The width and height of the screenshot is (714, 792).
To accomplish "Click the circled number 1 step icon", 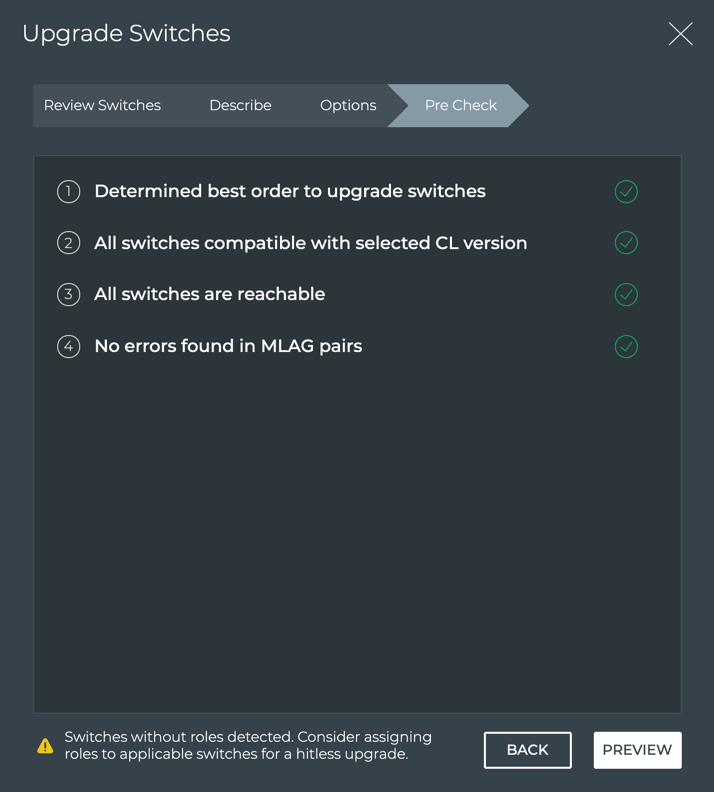I will (68, 191).
